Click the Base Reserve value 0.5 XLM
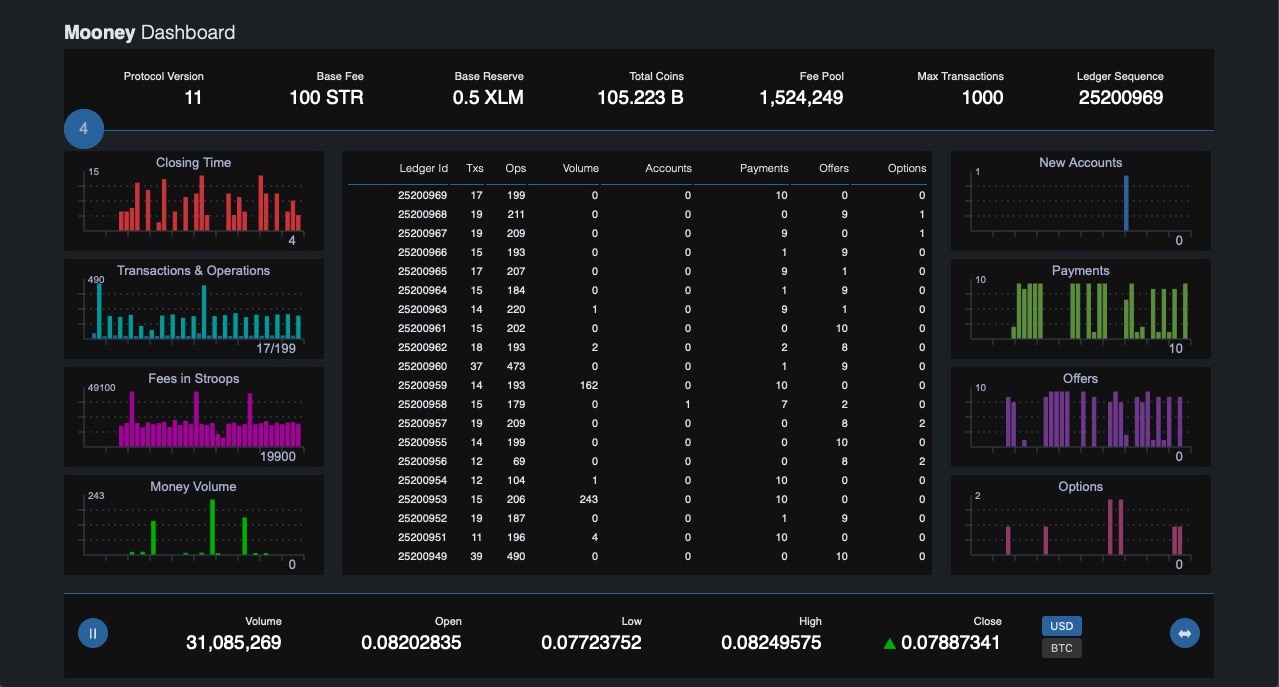The height and width of the screenshot is (687, 1279). click(x=488, y=98)
